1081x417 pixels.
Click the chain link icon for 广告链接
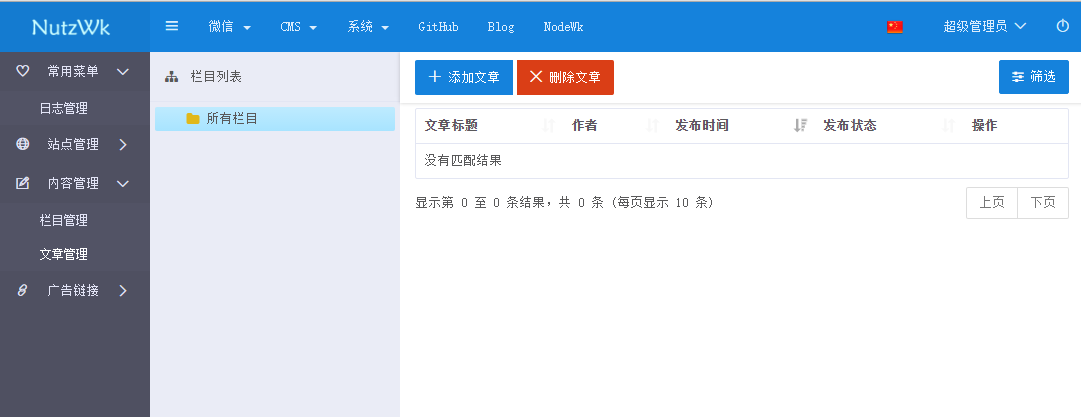[x=23, y=291]
